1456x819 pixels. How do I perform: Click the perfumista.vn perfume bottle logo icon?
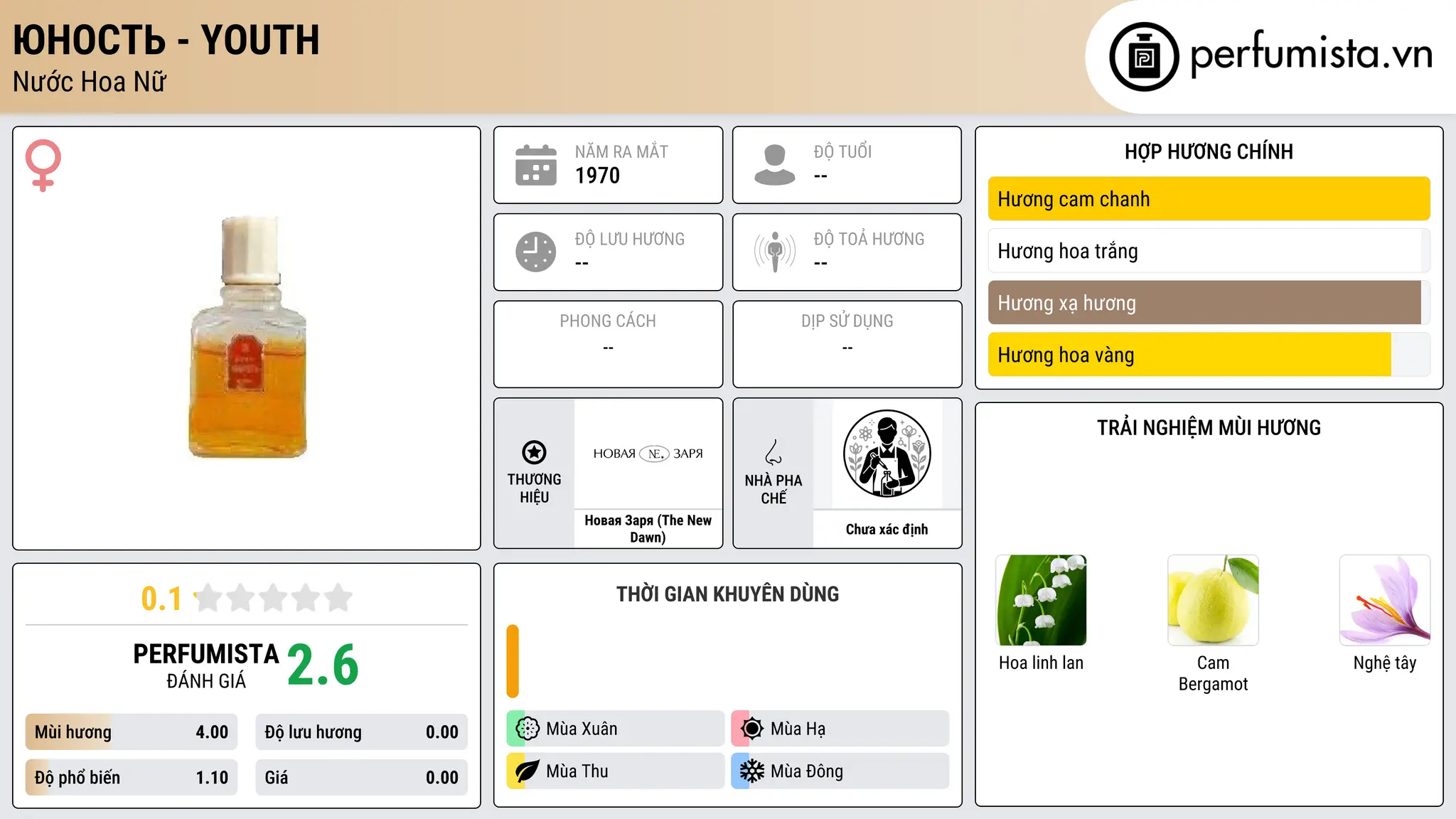pyautogui.click(x=1144, y=56)
